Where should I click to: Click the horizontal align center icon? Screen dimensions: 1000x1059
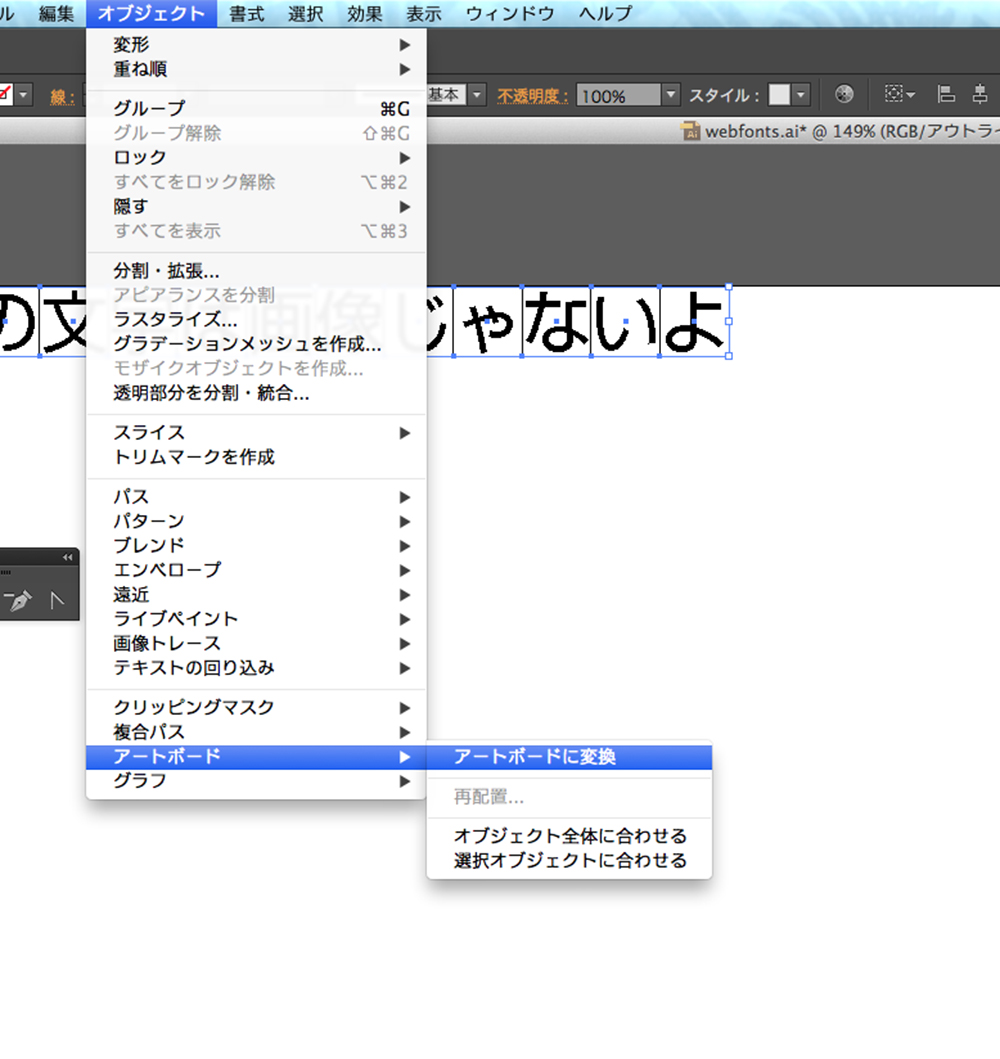pyautogui.click(x=979, y=95)
